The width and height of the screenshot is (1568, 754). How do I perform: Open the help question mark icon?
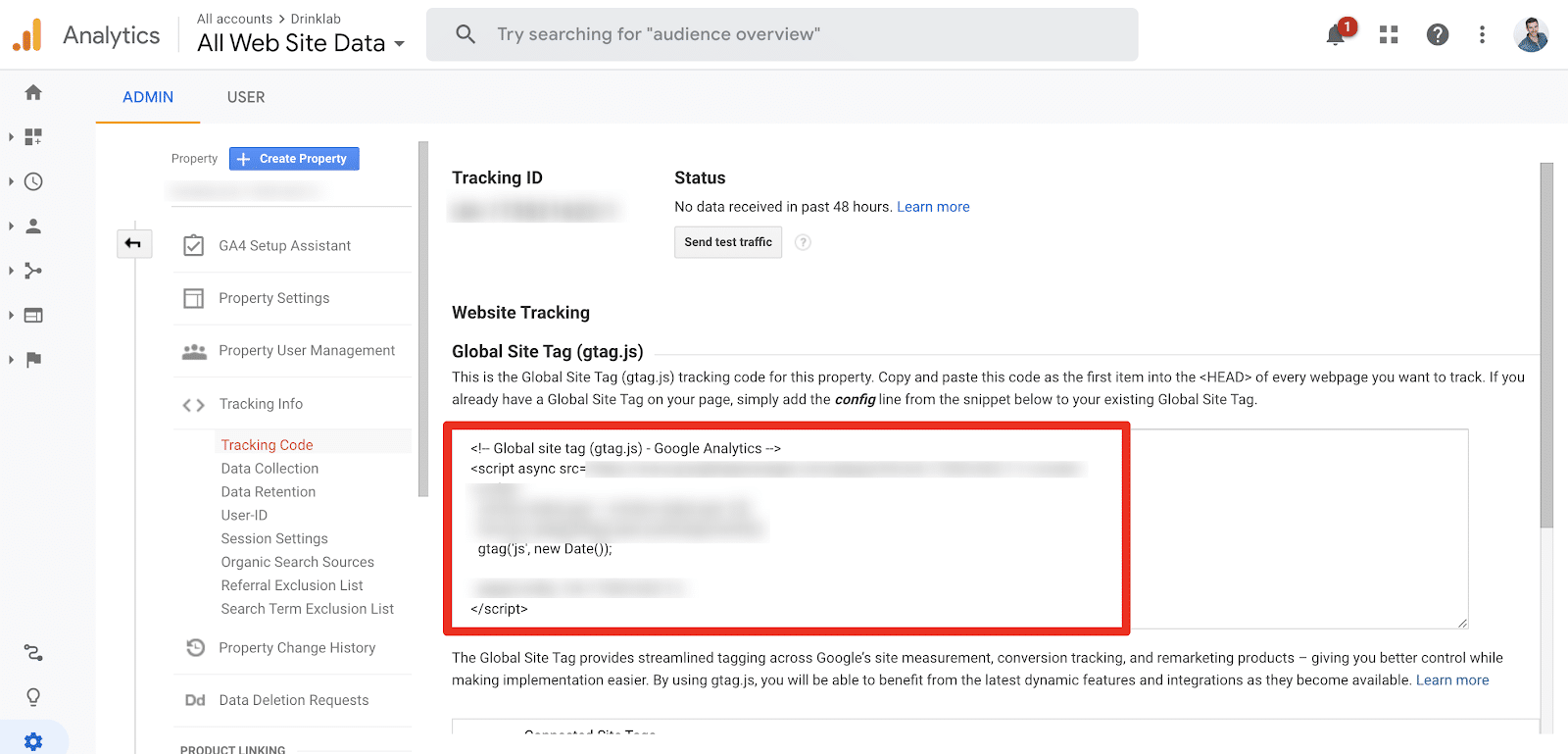pyautogui.click(x=1438, y=34)
